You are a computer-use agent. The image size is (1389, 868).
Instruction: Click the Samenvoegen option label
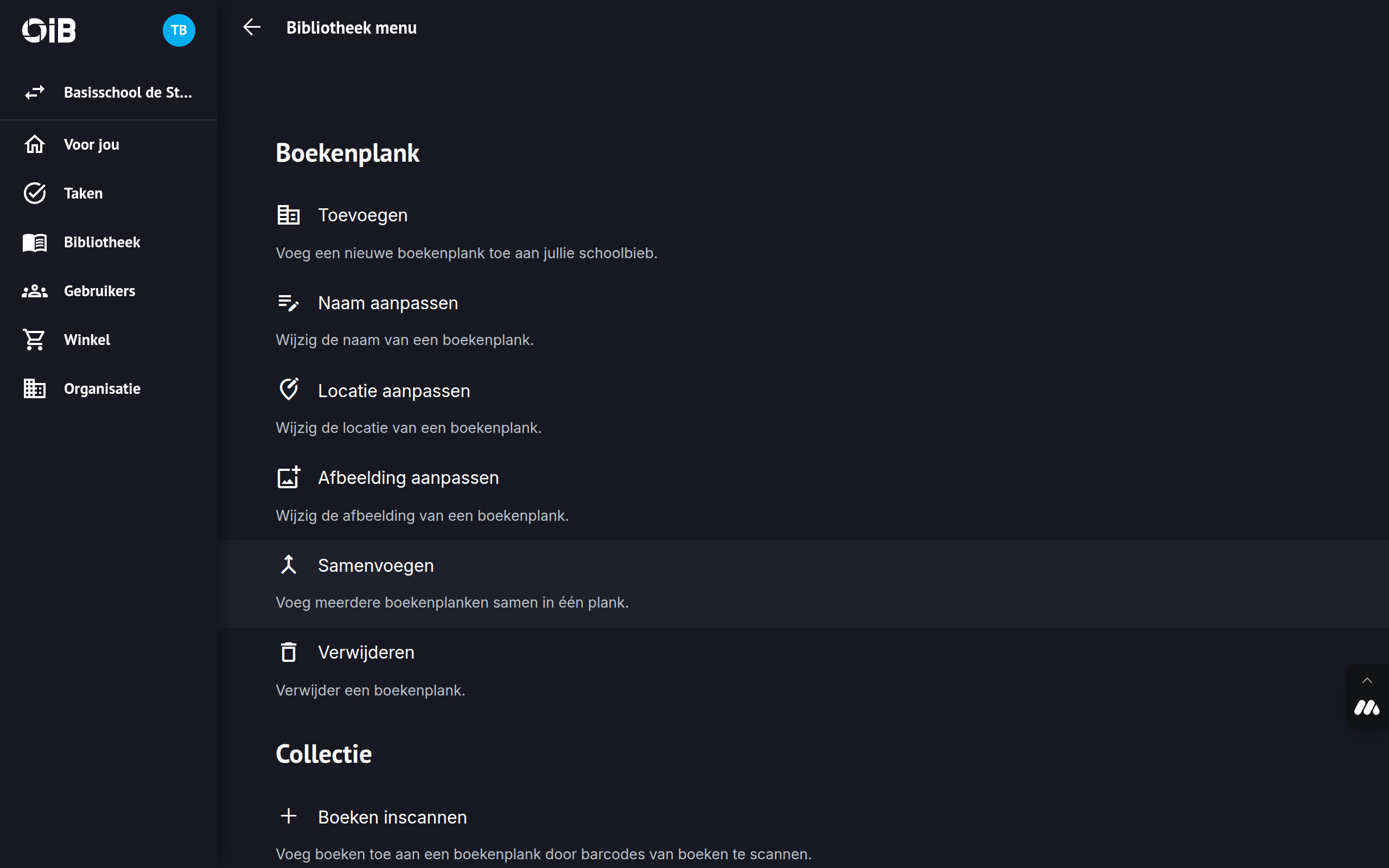tap(375, 565)
